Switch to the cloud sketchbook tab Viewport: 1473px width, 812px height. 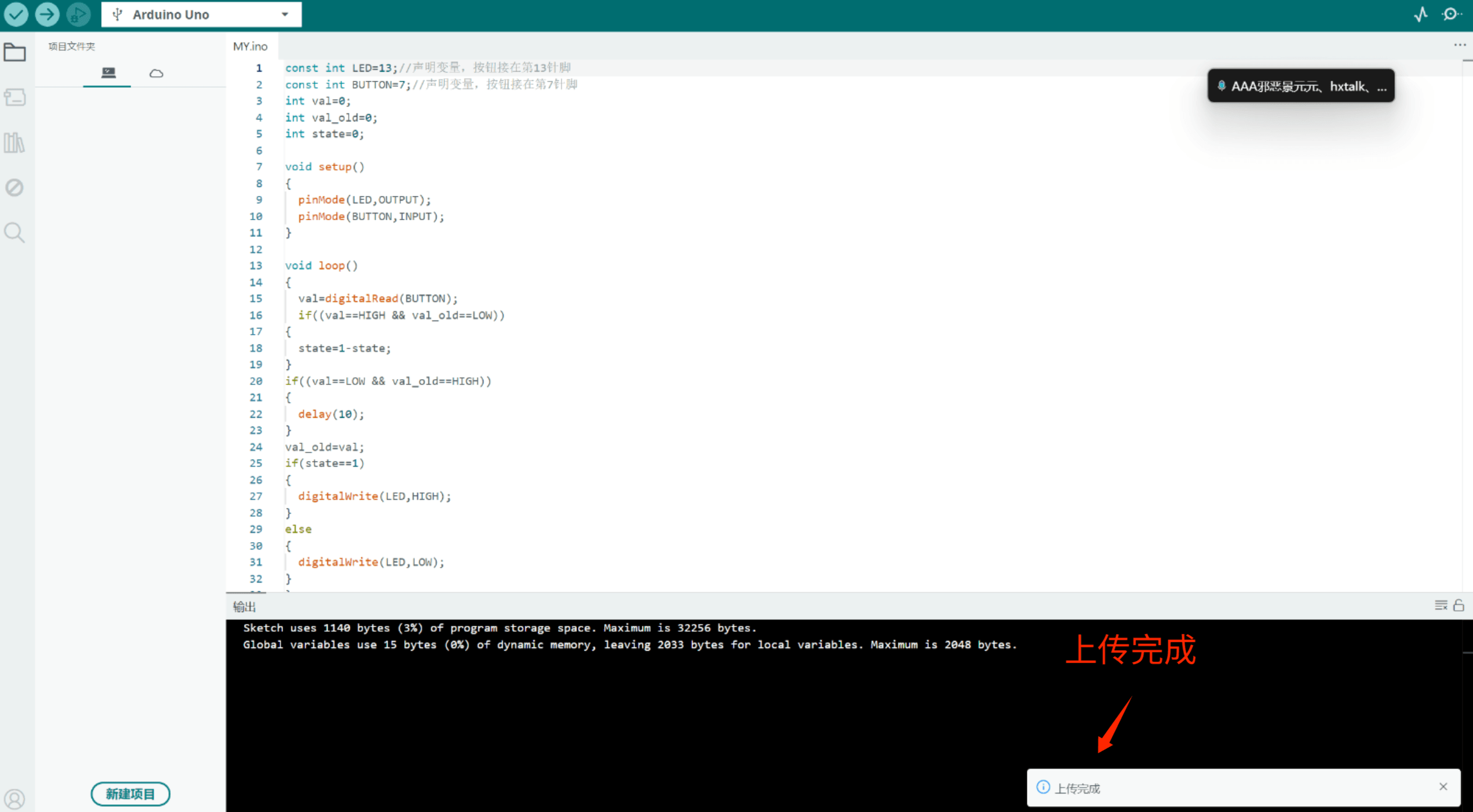(156, 73)
